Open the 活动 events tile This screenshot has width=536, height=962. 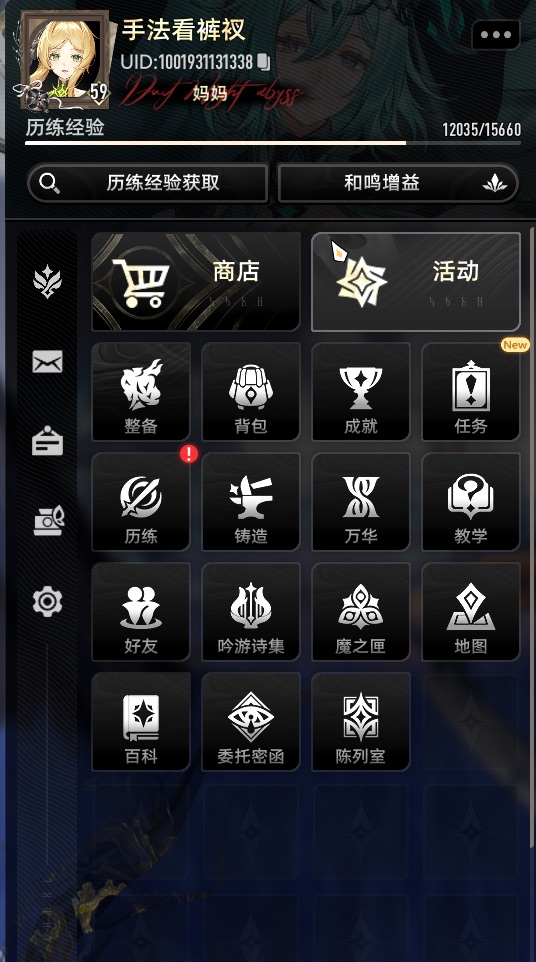click(x=416, y=282)
